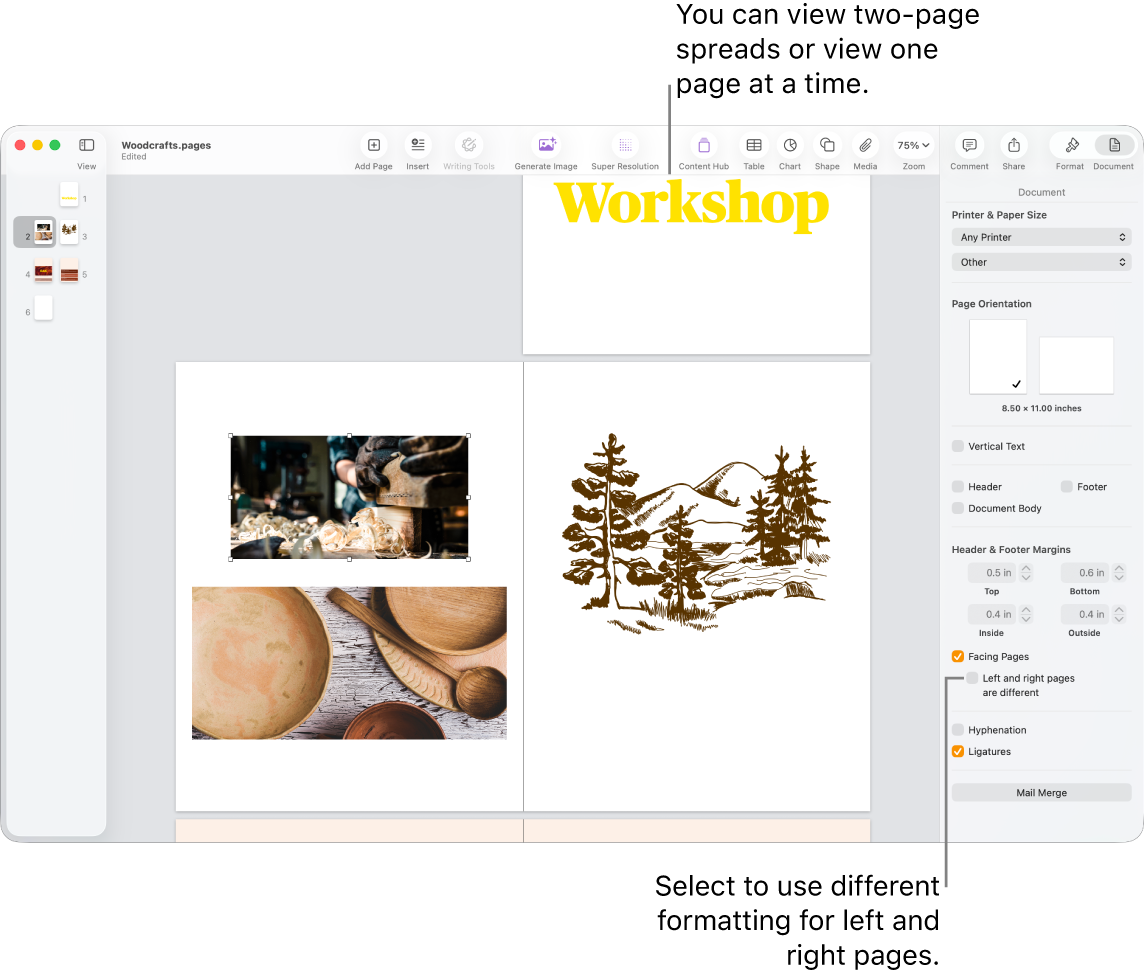1144x974 pixels.
Task: Open the Shape picker
Action: point(827,145)
